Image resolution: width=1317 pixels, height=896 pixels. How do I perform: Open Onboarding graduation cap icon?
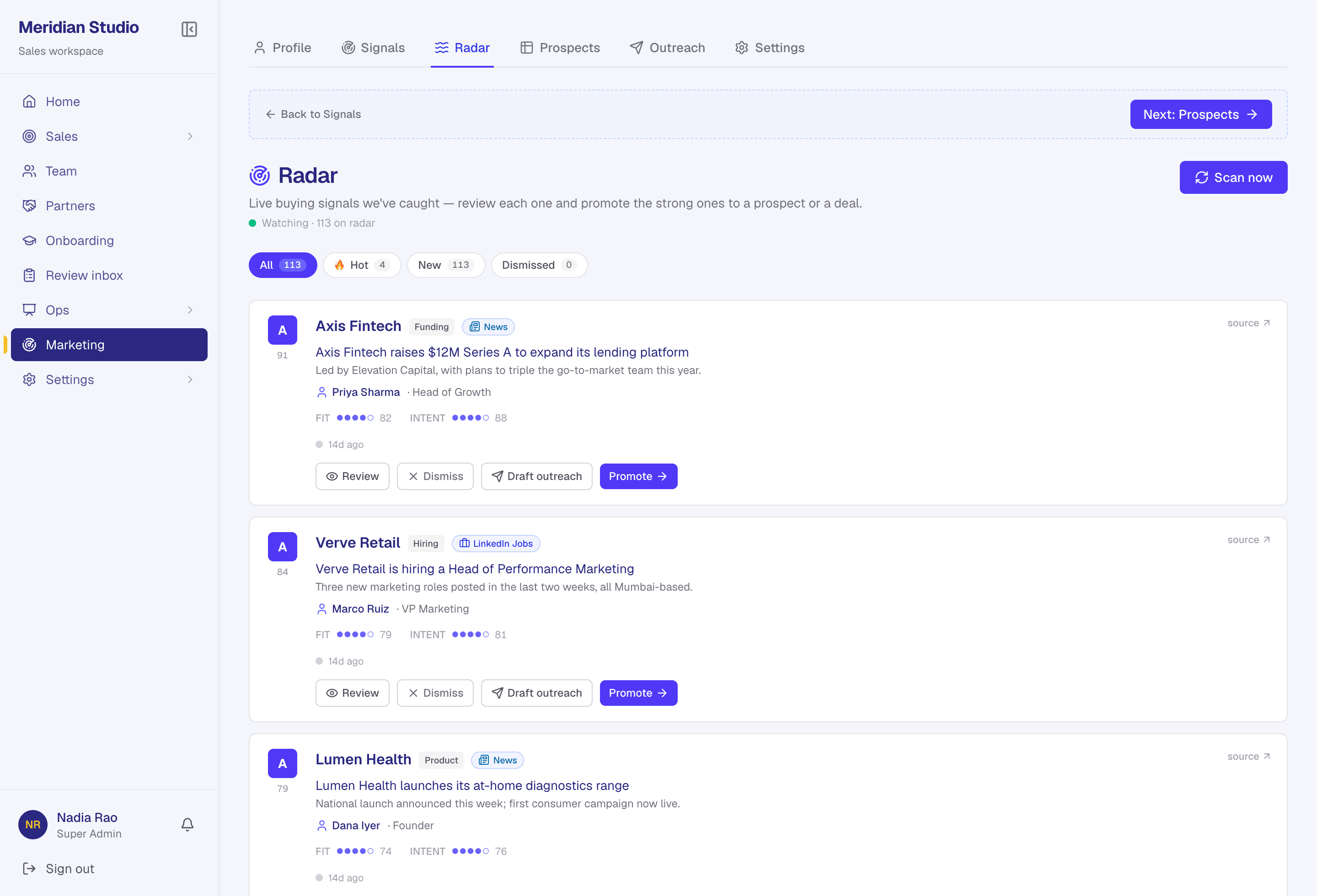click(29, 241)
